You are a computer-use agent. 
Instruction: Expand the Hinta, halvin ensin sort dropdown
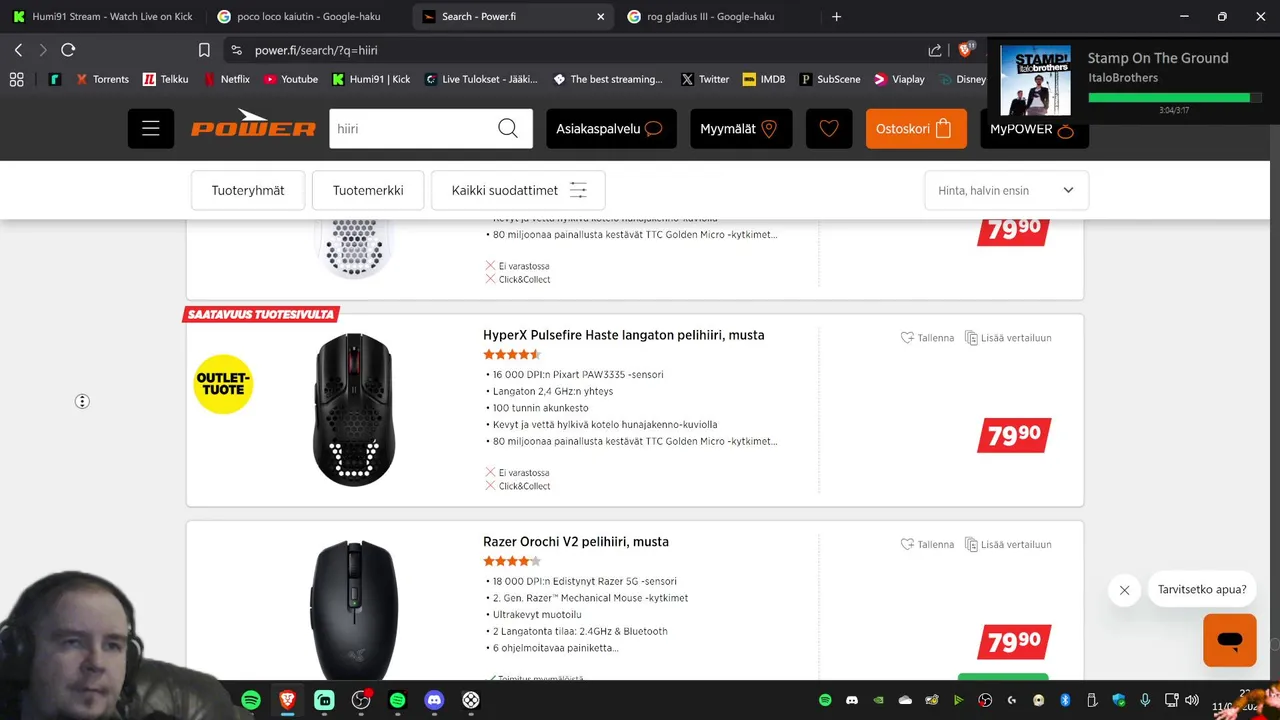pos(1006,190)
